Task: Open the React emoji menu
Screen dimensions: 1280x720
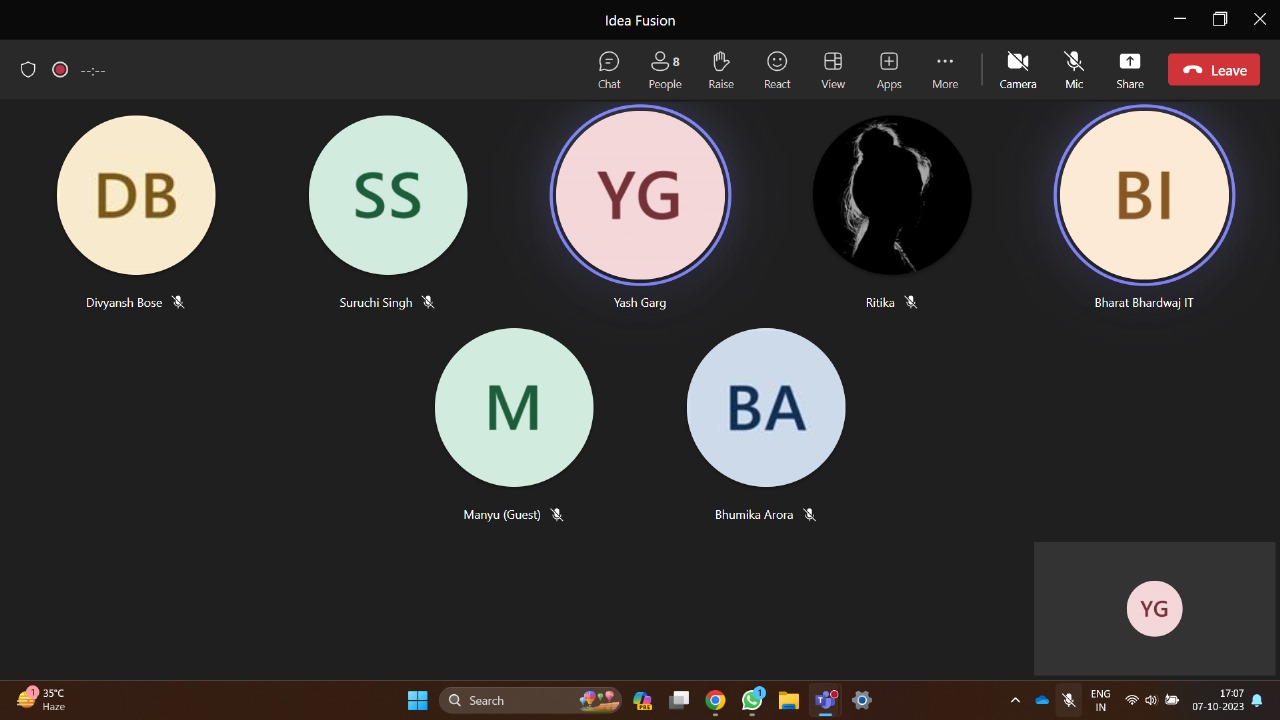Action: tap(777, 70)
